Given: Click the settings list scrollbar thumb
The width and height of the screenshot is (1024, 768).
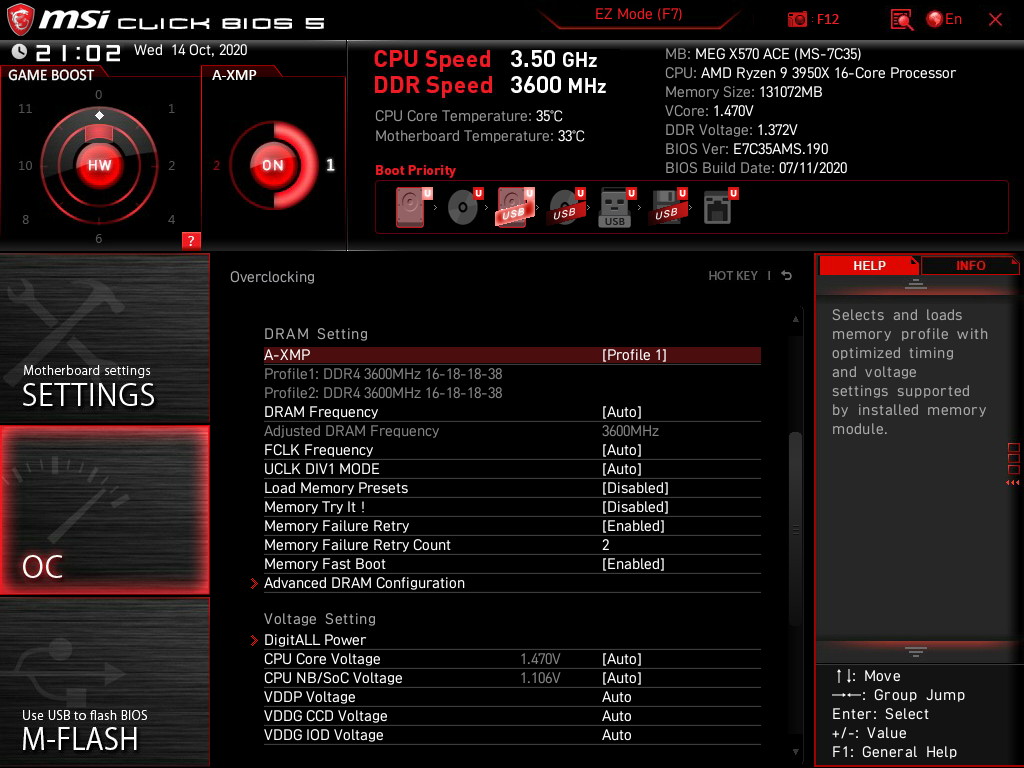Looking at the screenshot, I should pos(795,529).
